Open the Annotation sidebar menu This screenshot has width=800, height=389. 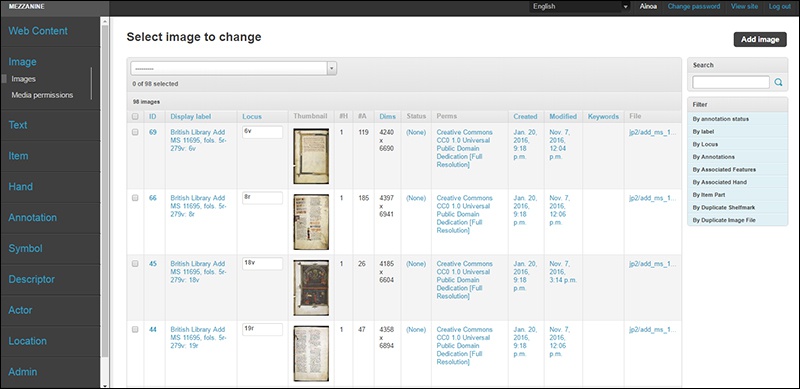33,217
